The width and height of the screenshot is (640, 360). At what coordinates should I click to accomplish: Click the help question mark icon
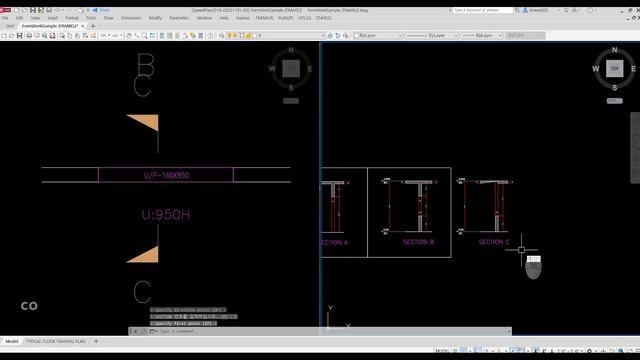point(589,10)
